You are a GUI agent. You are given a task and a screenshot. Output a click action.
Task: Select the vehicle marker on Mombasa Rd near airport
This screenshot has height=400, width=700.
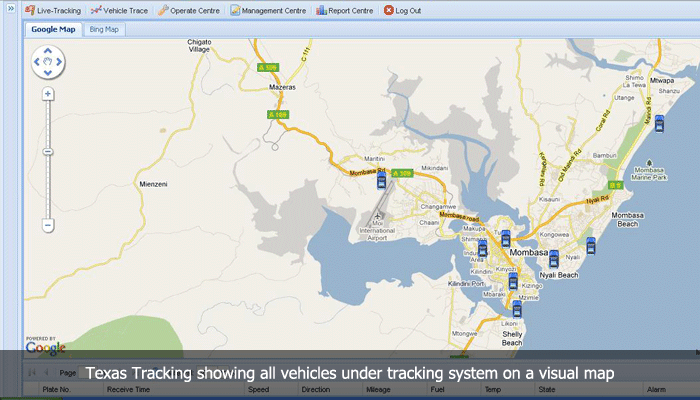[x=381, y=180]
